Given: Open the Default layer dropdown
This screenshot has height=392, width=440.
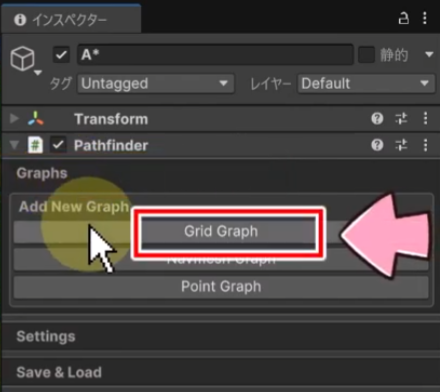Looking at the screenshot, I should pyautogui.click(x=366, y=83).
